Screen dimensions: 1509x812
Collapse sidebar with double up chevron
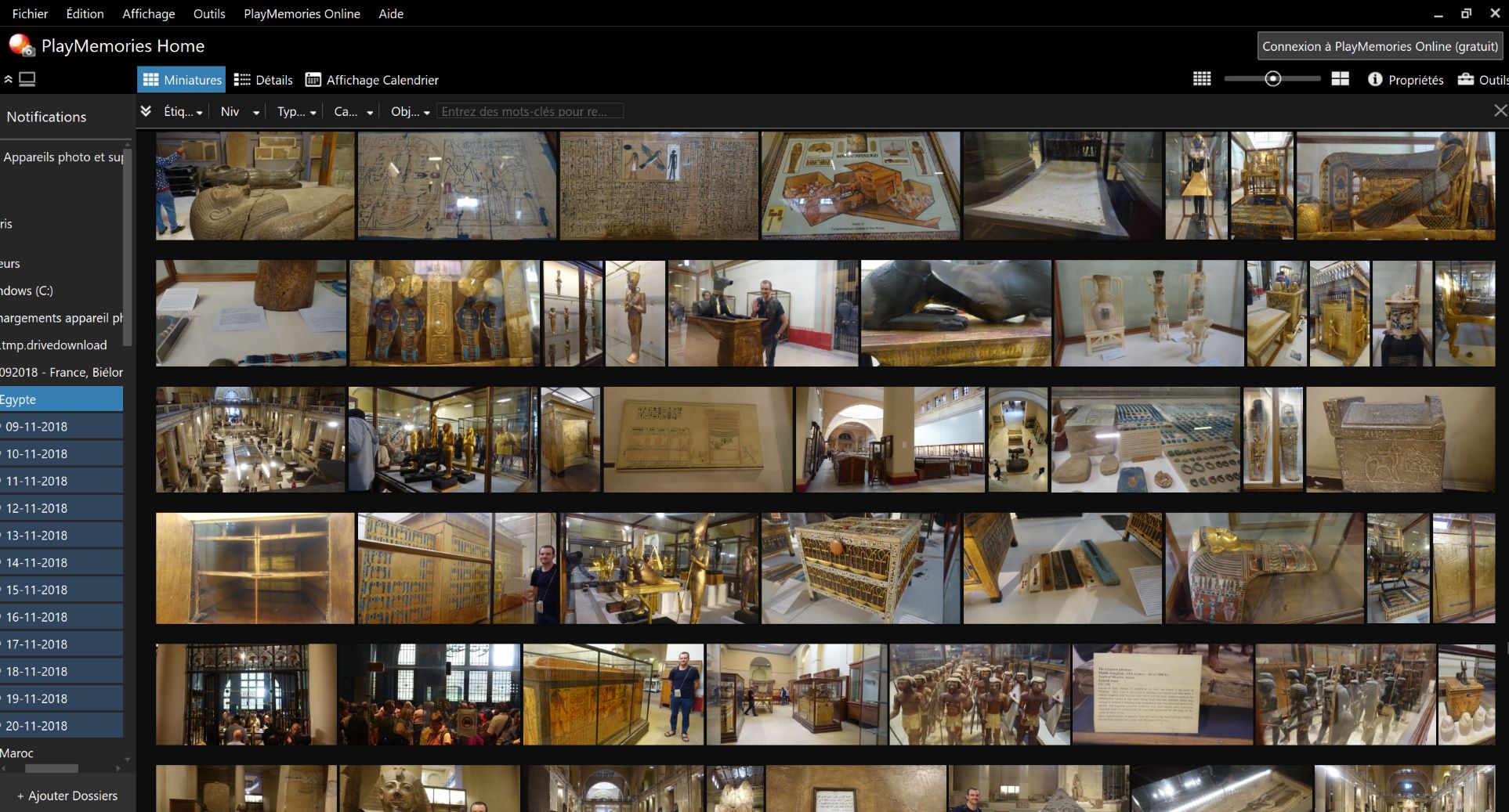(9, 79)
